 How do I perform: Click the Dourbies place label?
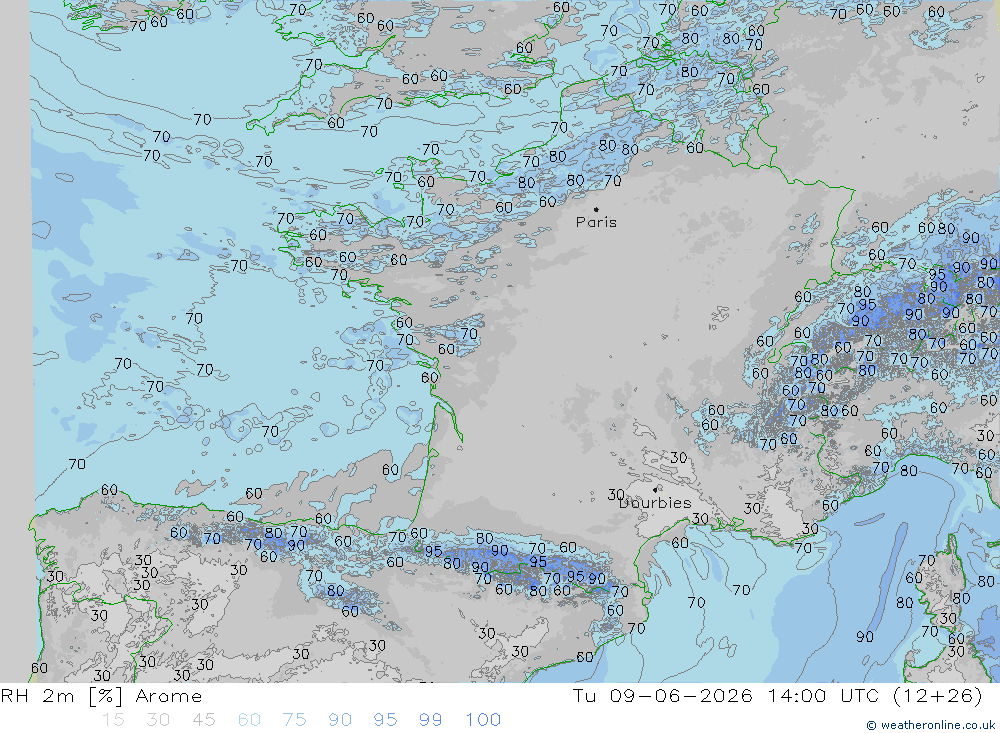[655, 503]
